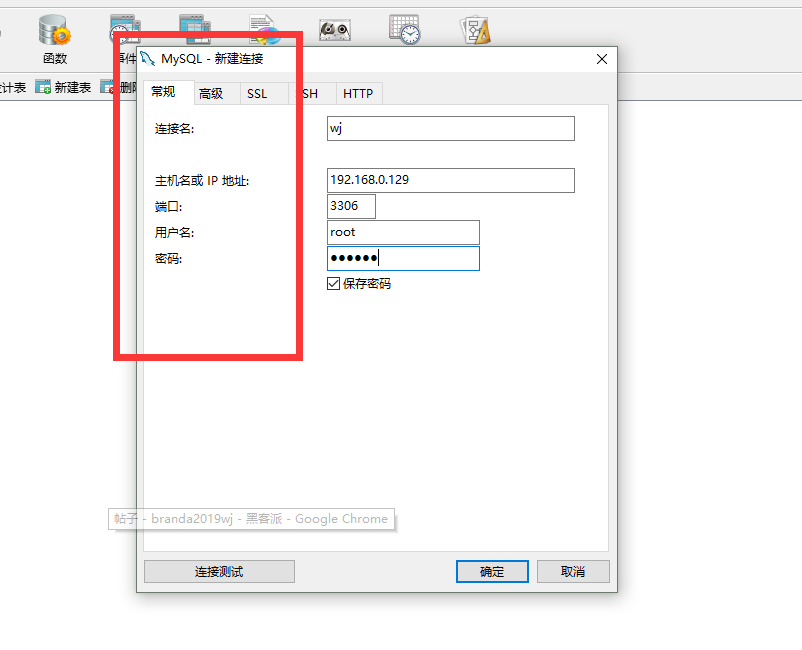The image size is (802, 650).
Task: Close the MySQL 新建连接 dialog
Action: (602, 59)
